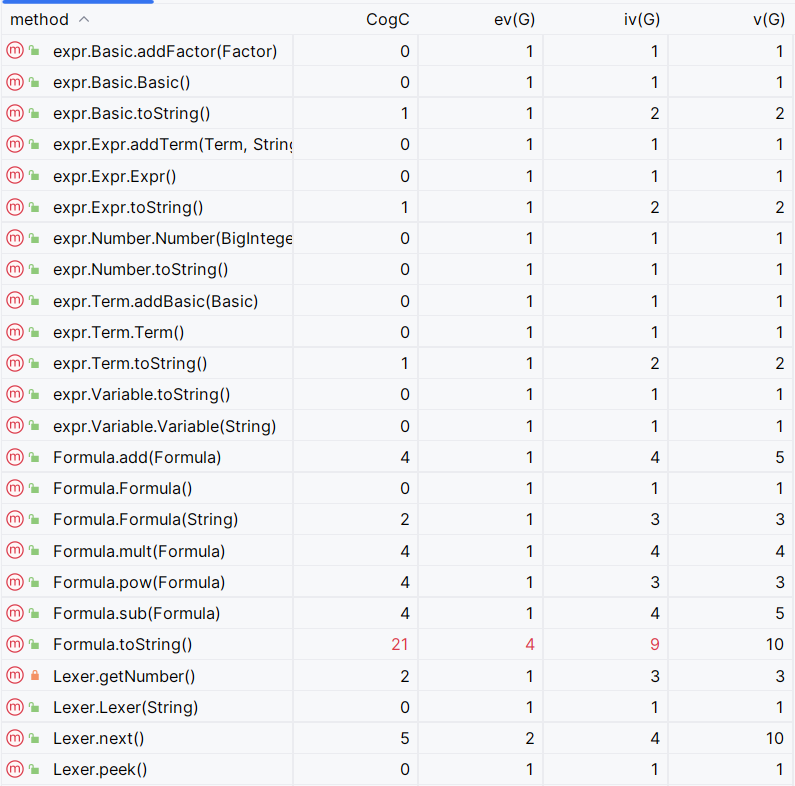
Task: Click method icon next to expr.Number.toString()
Action: pos(14,270)
